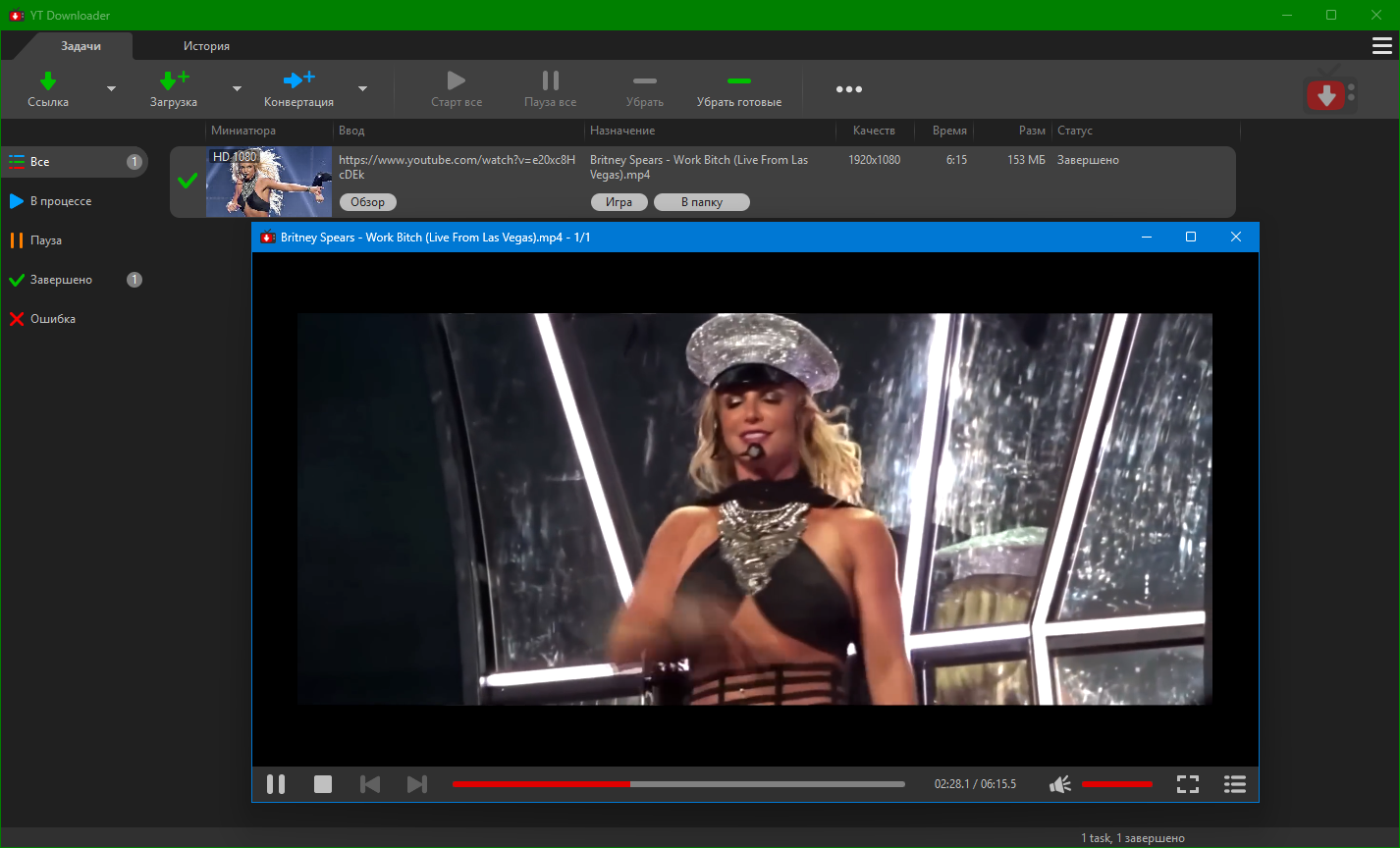
Task: Pause the playing video
Action: (276, 784)
